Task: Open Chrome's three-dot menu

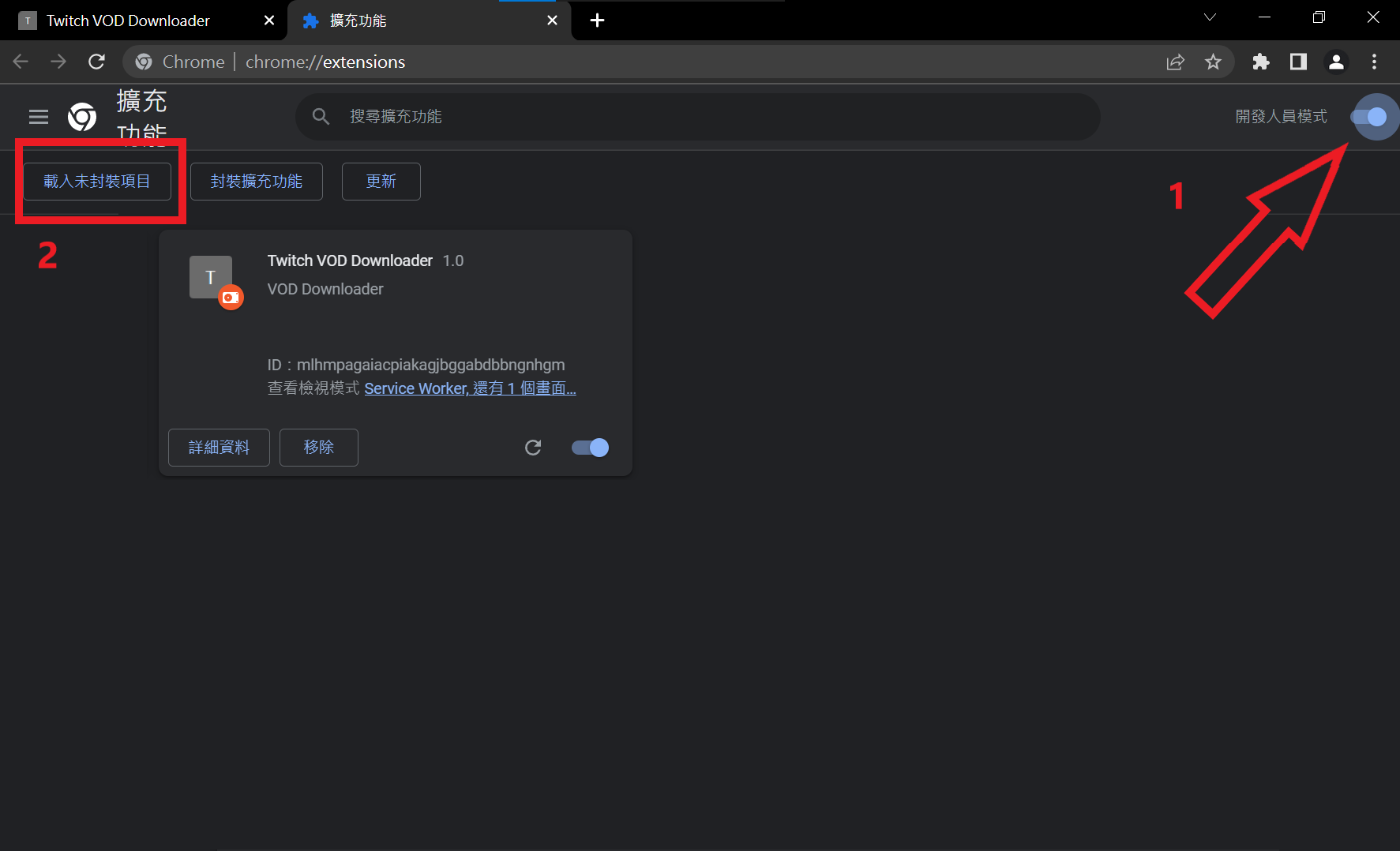Action: [1375, 62]
